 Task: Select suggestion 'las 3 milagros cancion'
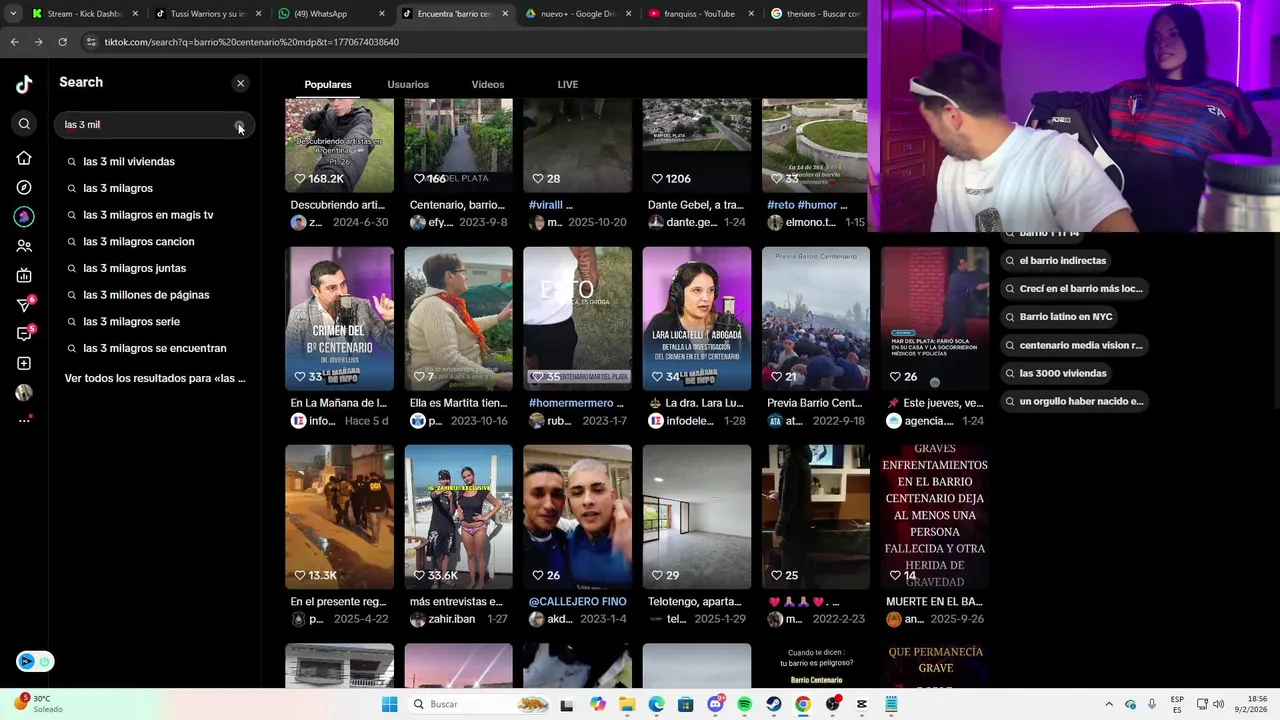coord(139,241)
